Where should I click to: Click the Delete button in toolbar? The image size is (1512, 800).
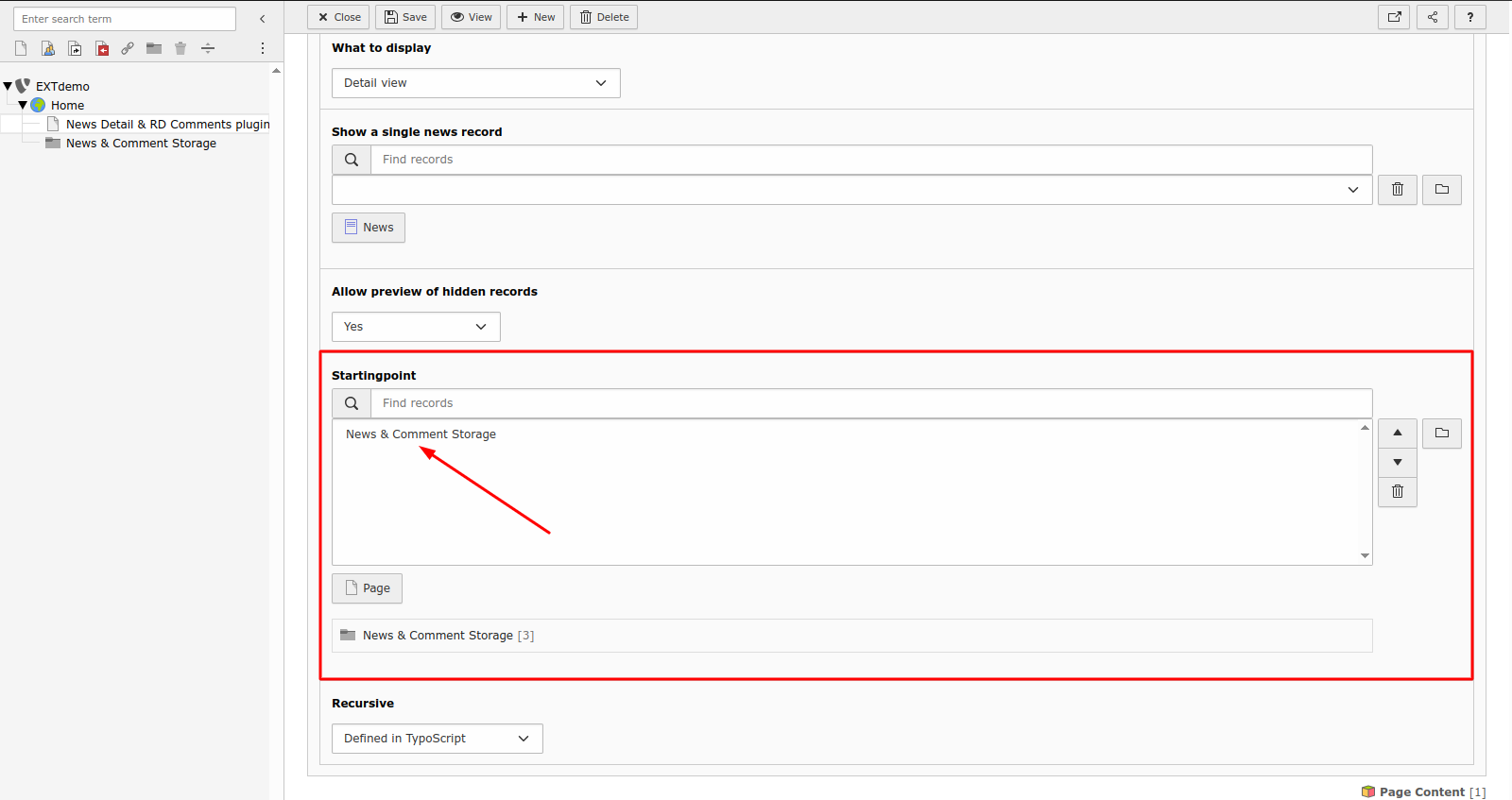click(x=604, y=17)
